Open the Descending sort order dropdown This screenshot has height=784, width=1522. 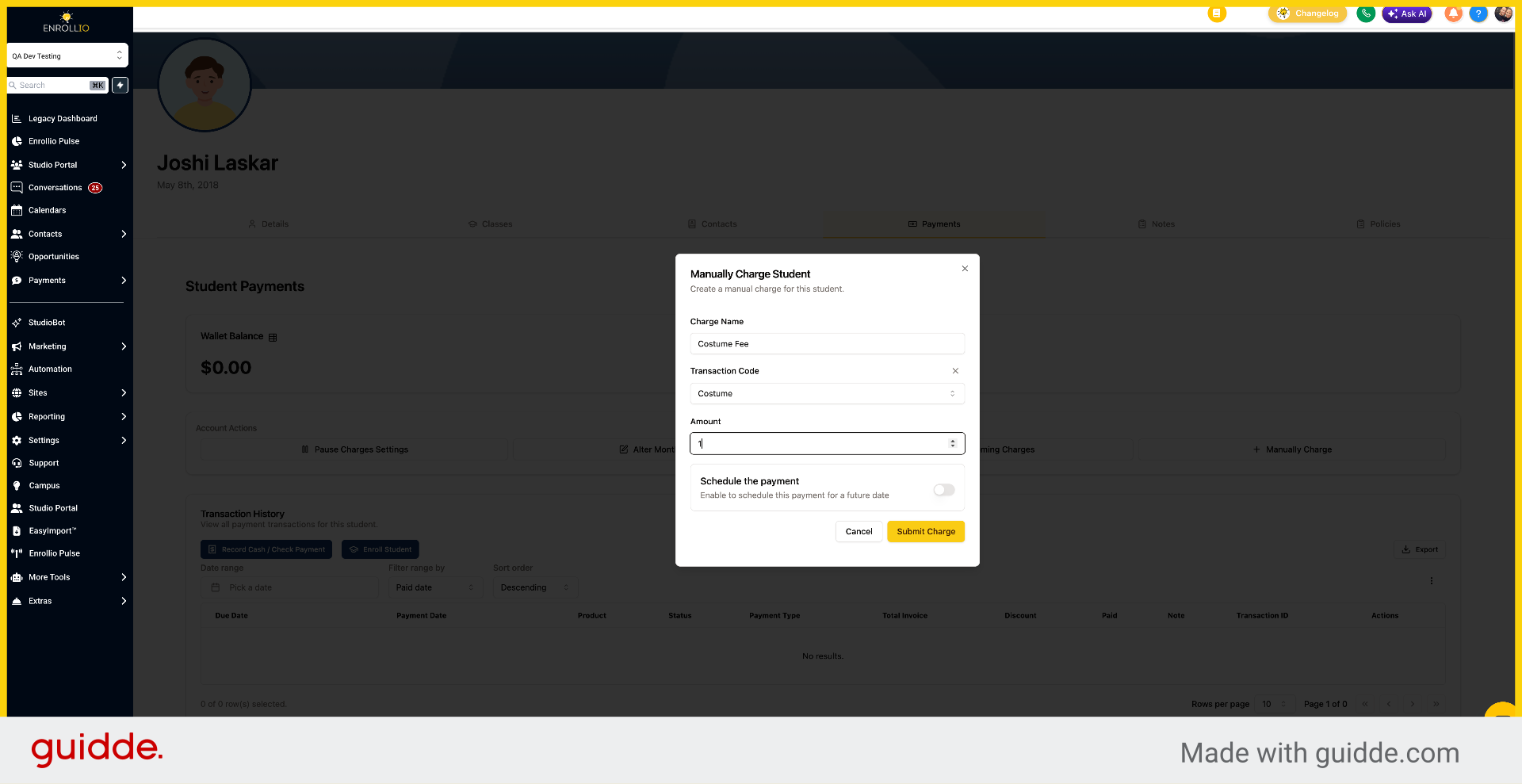(535, 588)
